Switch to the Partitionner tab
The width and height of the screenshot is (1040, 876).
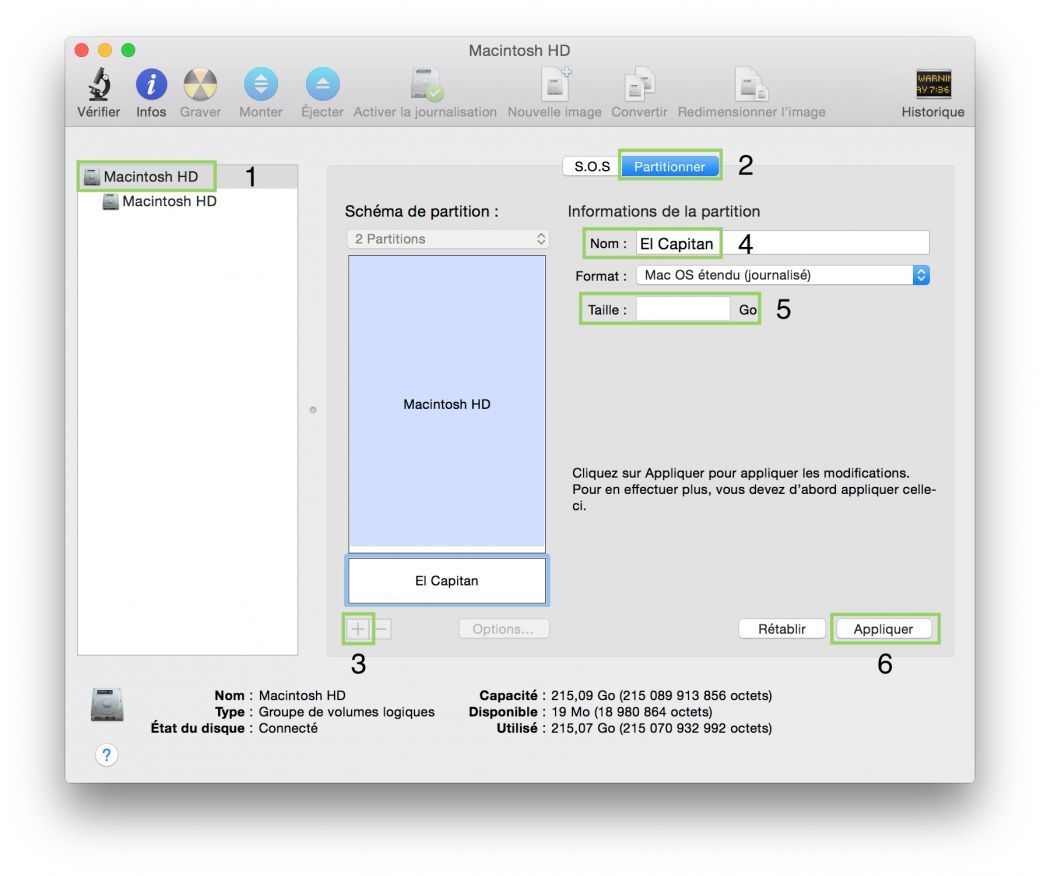pos(669,166)
